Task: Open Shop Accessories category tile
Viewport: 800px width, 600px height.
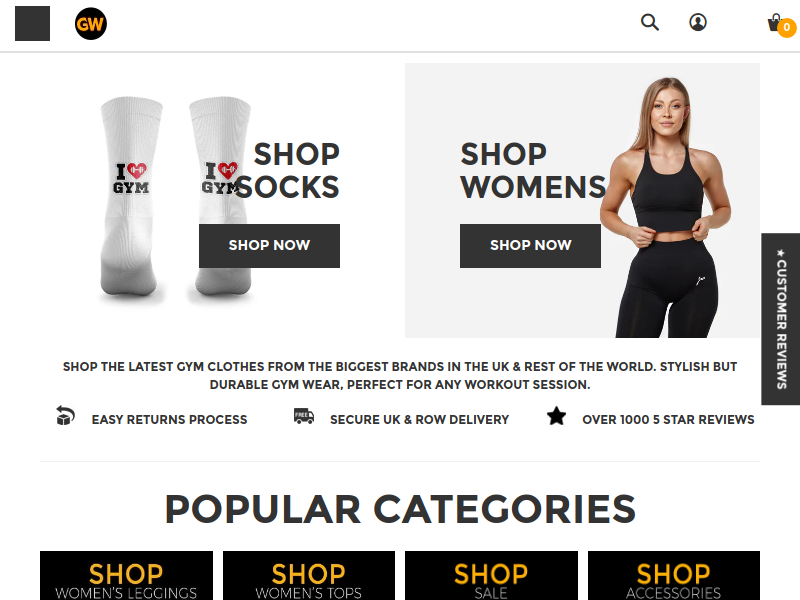Action: (673, 576)
